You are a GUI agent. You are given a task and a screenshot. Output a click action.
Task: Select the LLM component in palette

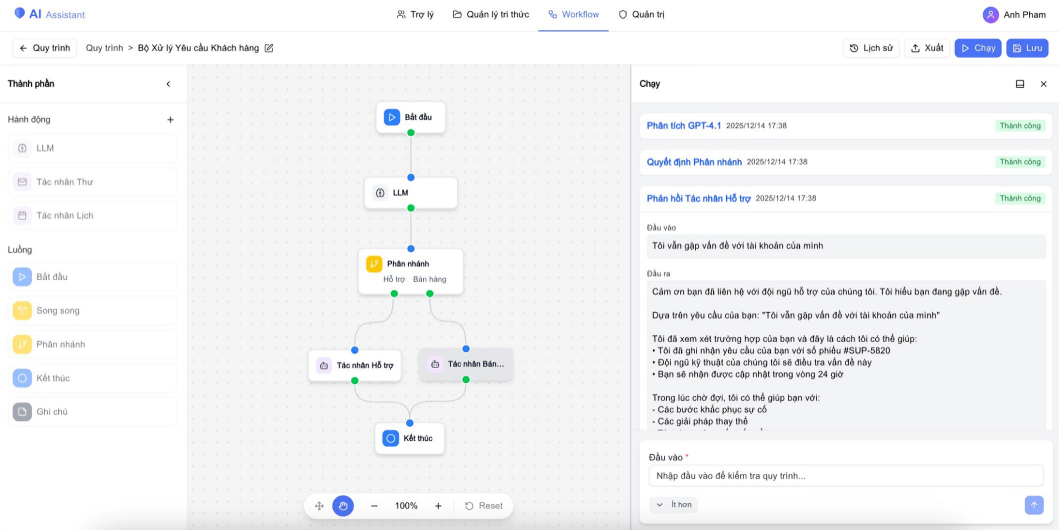pos(93,148)
